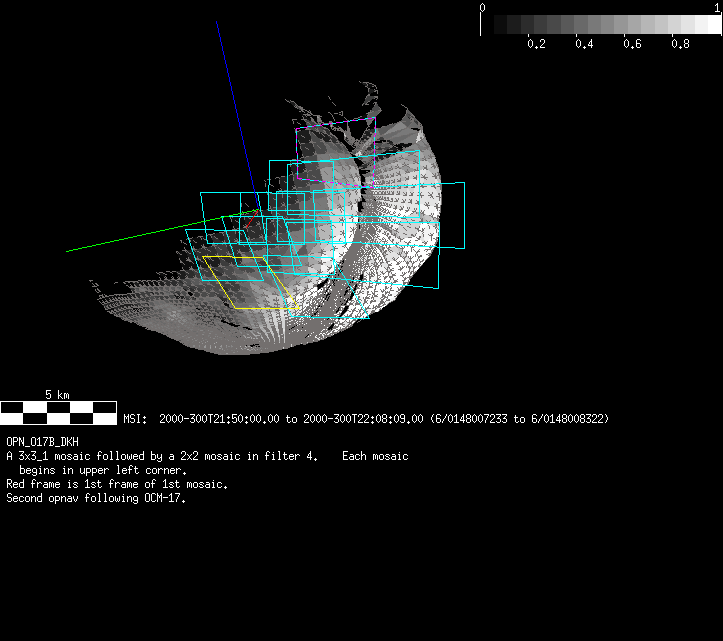Click the 0.4 tick label on colorbar
This screenshot has height=641, width=723.
tap(585, 45)
